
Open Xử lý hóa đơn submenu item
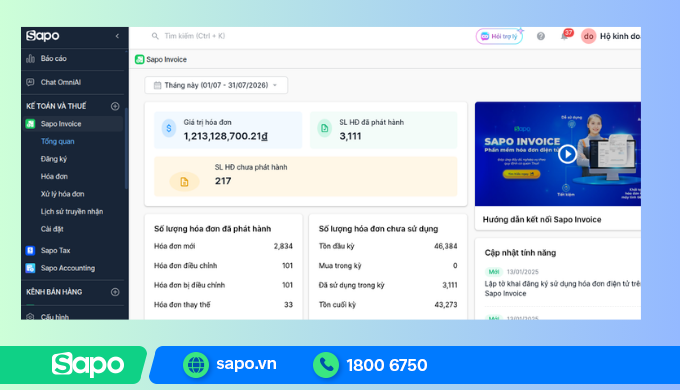coord(62,194)
